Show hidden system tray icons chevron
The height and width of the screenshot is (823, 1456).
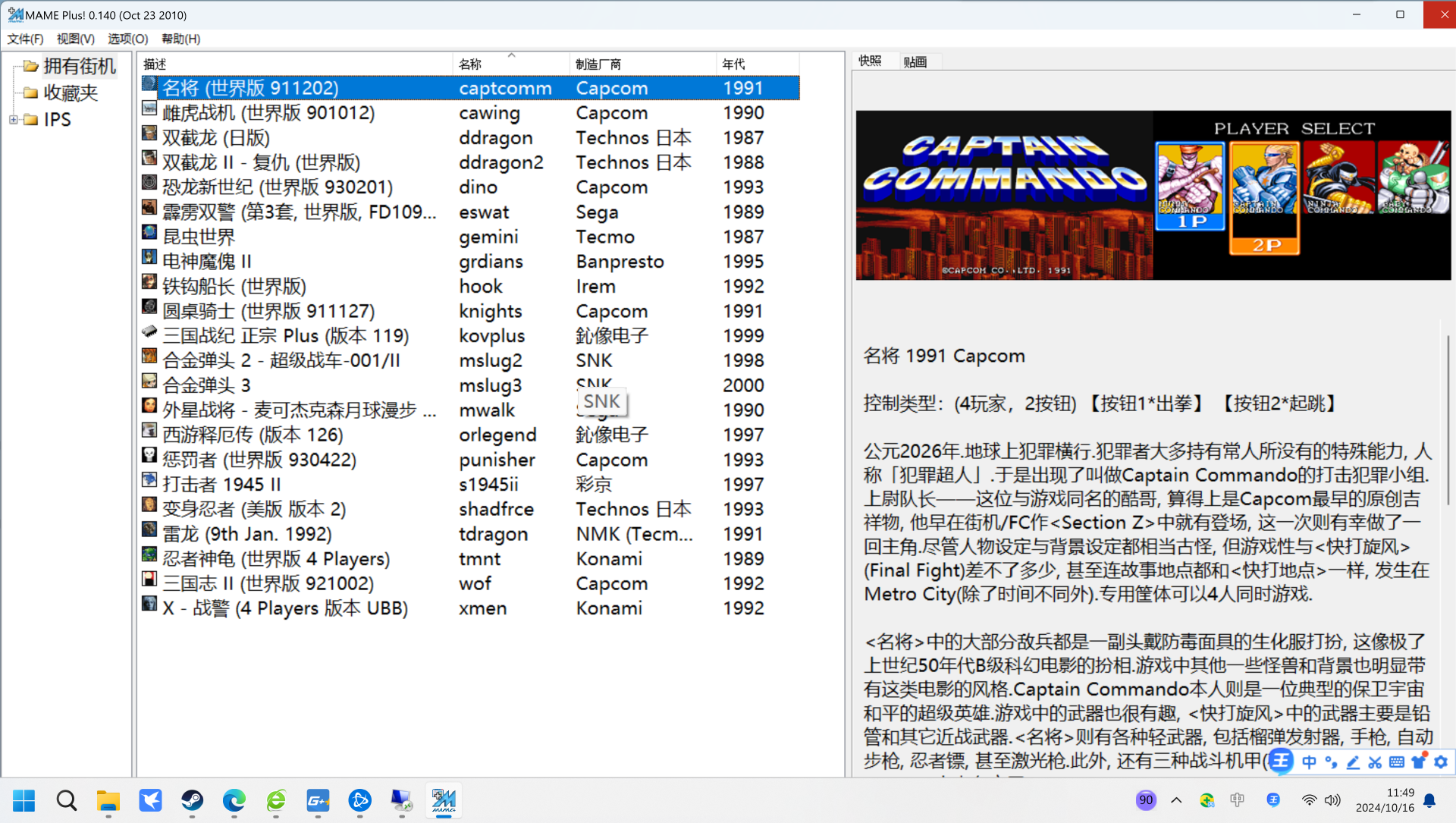click(x=1176, y=800)
